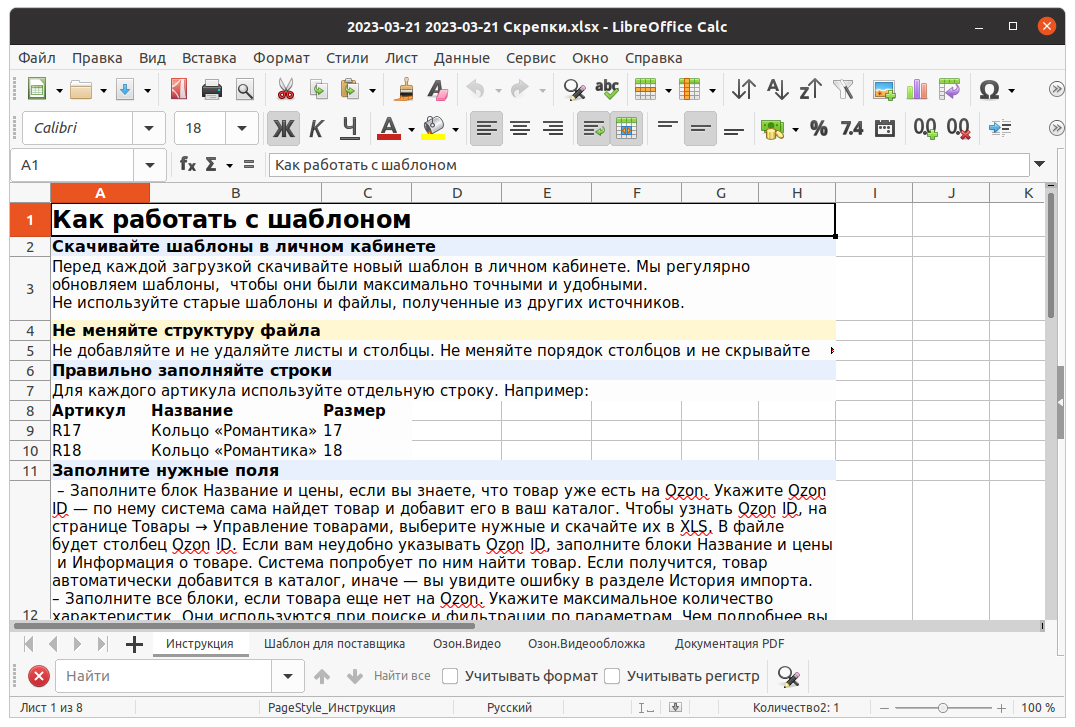Format as Percent icon
This screenshot has height=727, width=1075.
coord(819,128)
